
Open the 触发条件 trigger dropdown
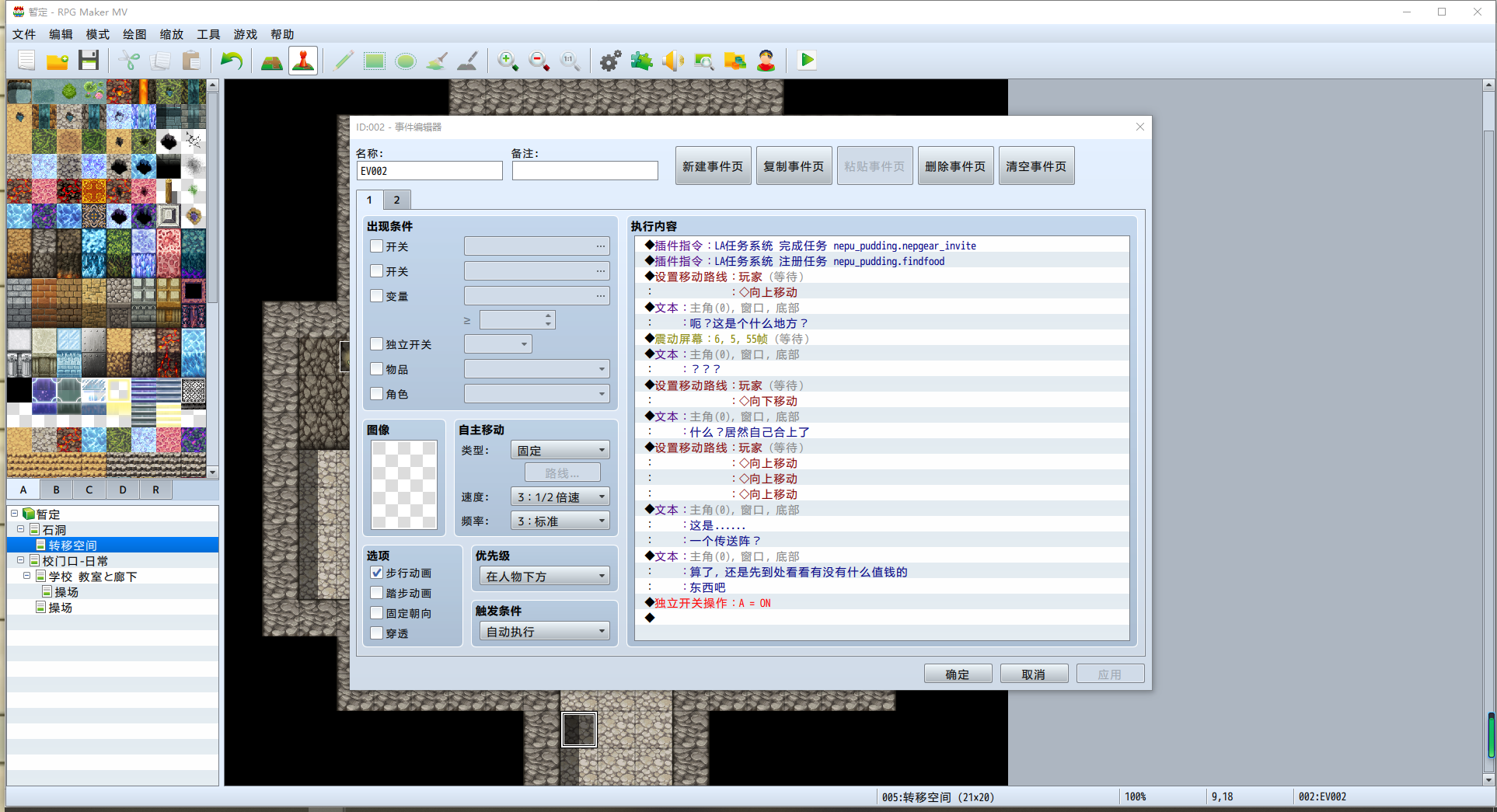click(544, 632)
